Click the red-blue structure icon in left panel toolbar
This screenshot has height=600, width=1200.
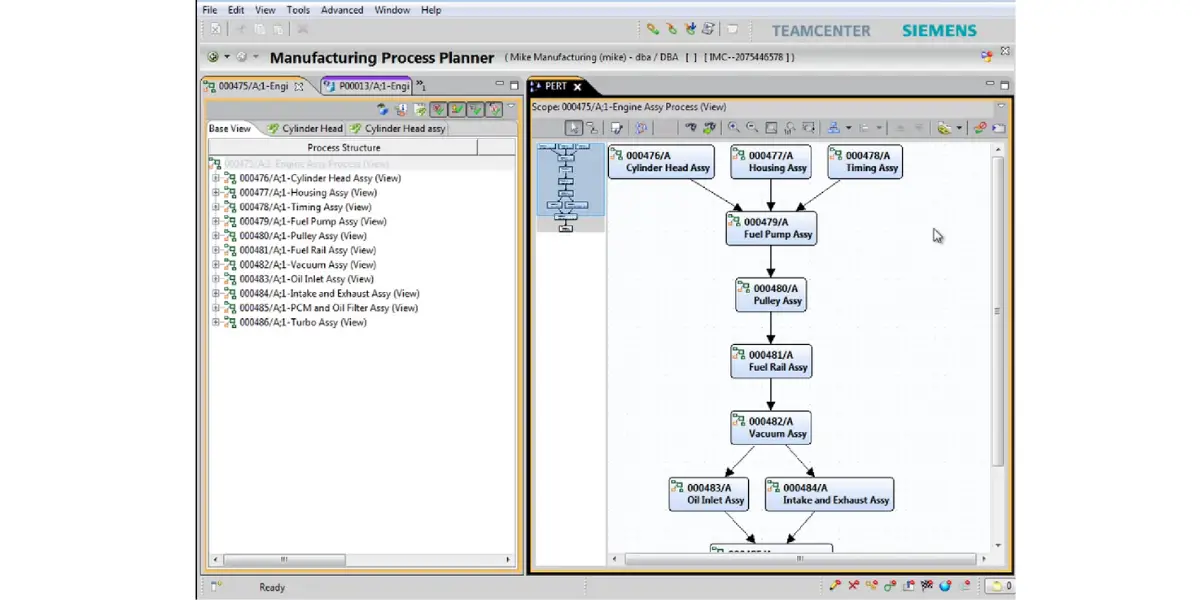pos(402,110)
